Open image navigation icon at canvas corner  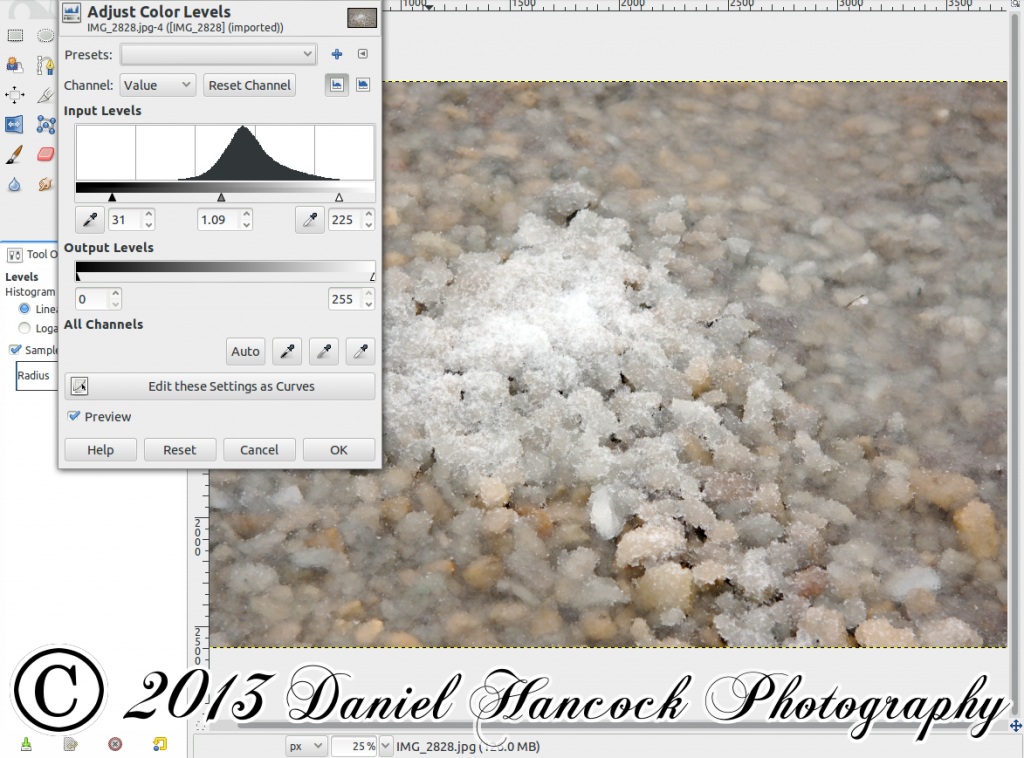click(x=1016, y=725)
